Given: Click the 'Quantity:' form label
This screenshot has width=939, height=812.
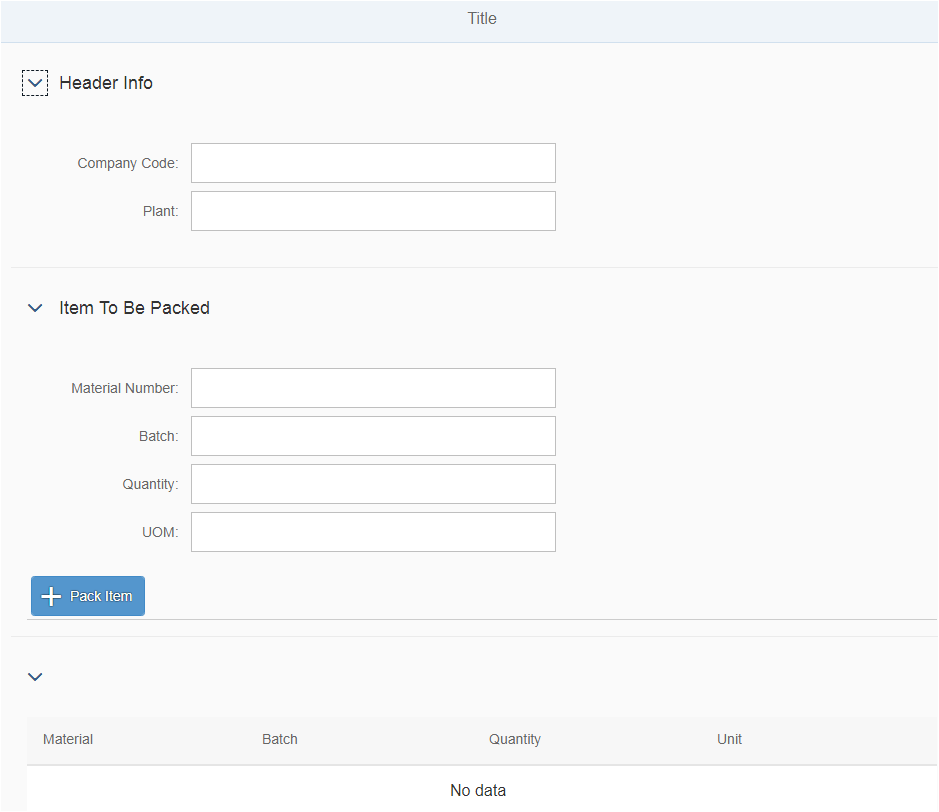Looking at the screenshot, I should click(x=151, y=484).
